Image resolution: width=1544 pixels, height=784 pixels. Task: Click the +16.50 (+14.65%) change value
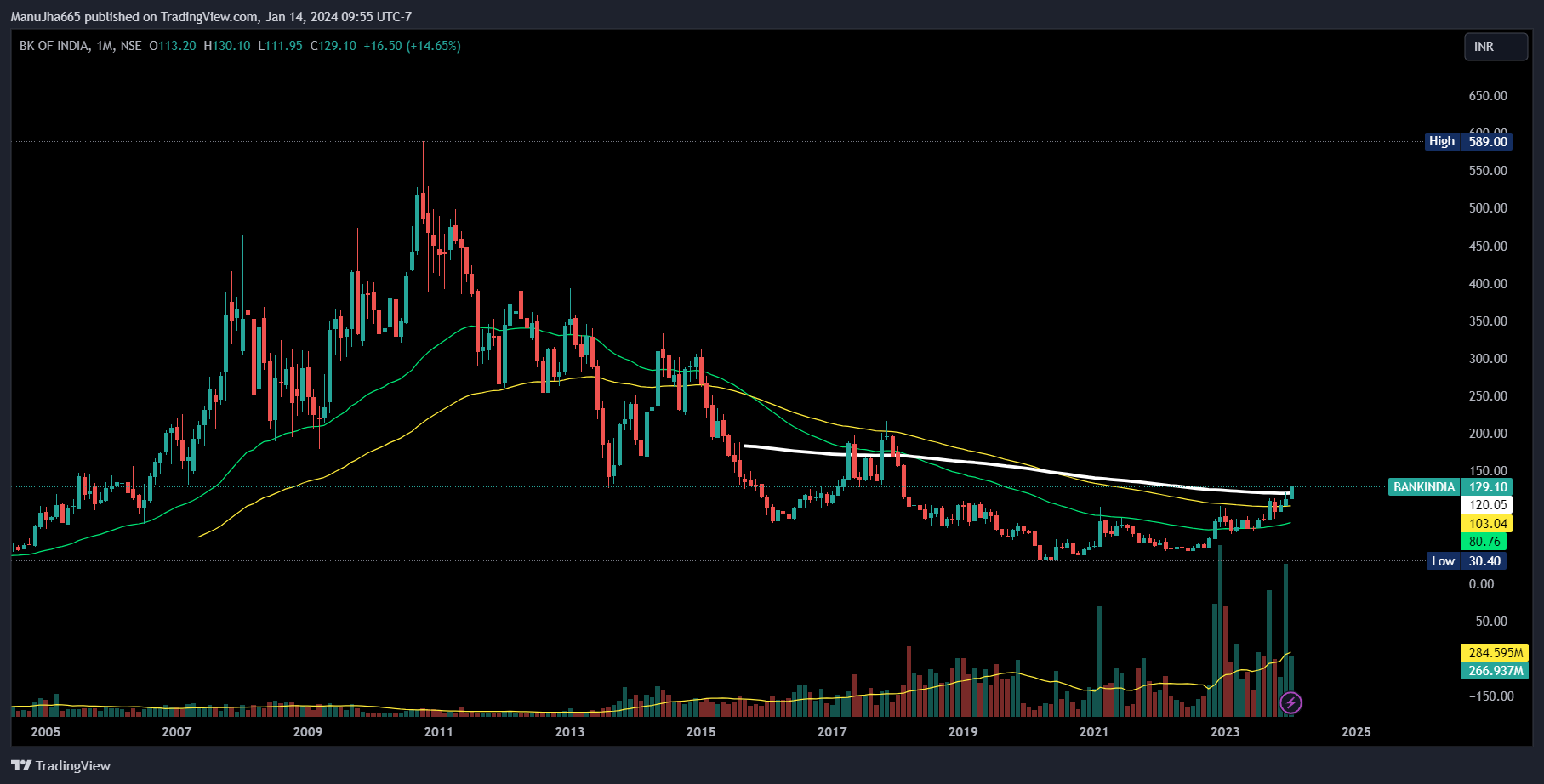[412, 46]
